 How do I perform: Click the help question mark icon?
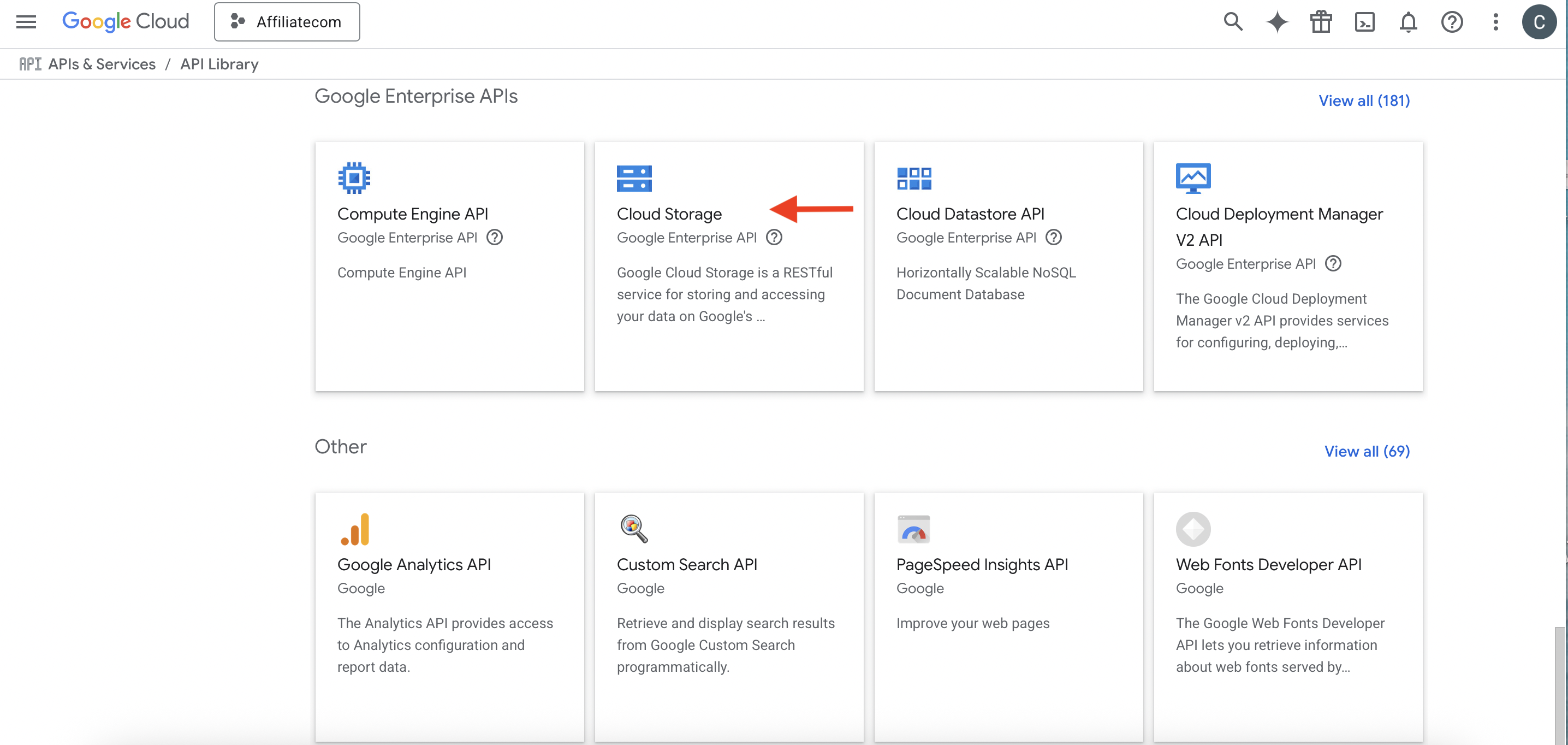point(1452,22)
